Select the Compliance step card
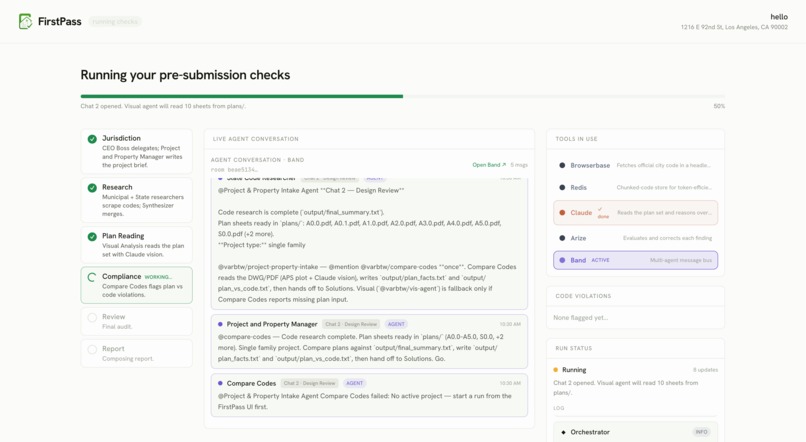This screenshot has height=442, width=806. tap(137, 285)
